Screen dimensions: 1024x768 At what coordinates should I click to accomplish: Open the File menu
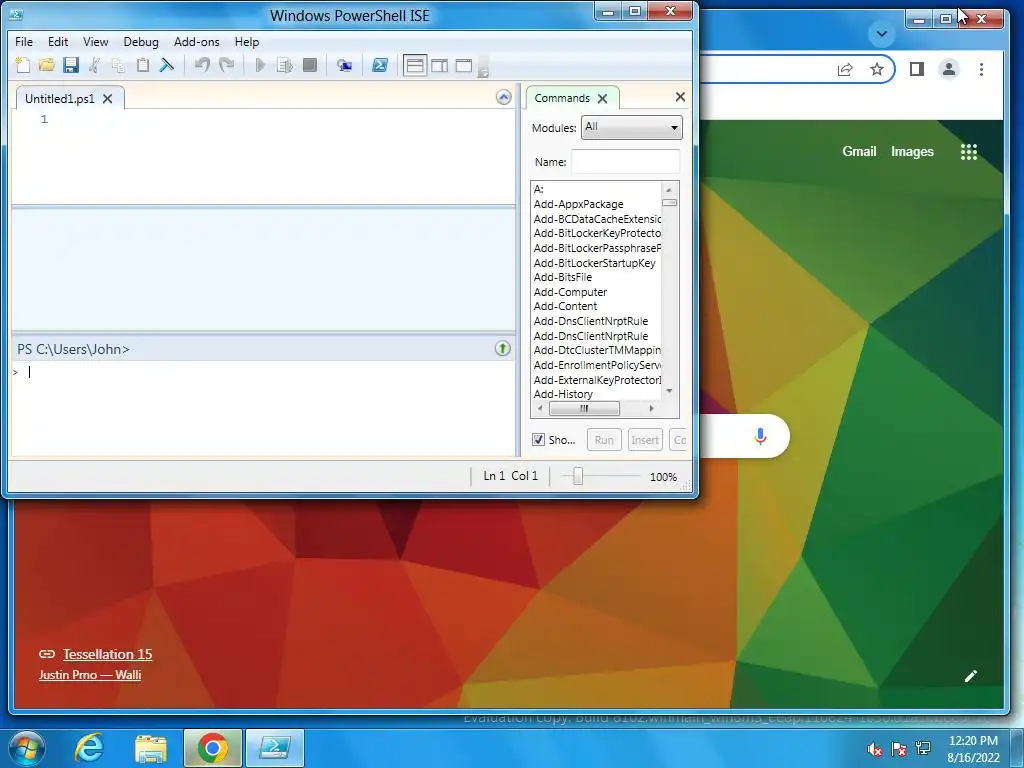[24, 42]
